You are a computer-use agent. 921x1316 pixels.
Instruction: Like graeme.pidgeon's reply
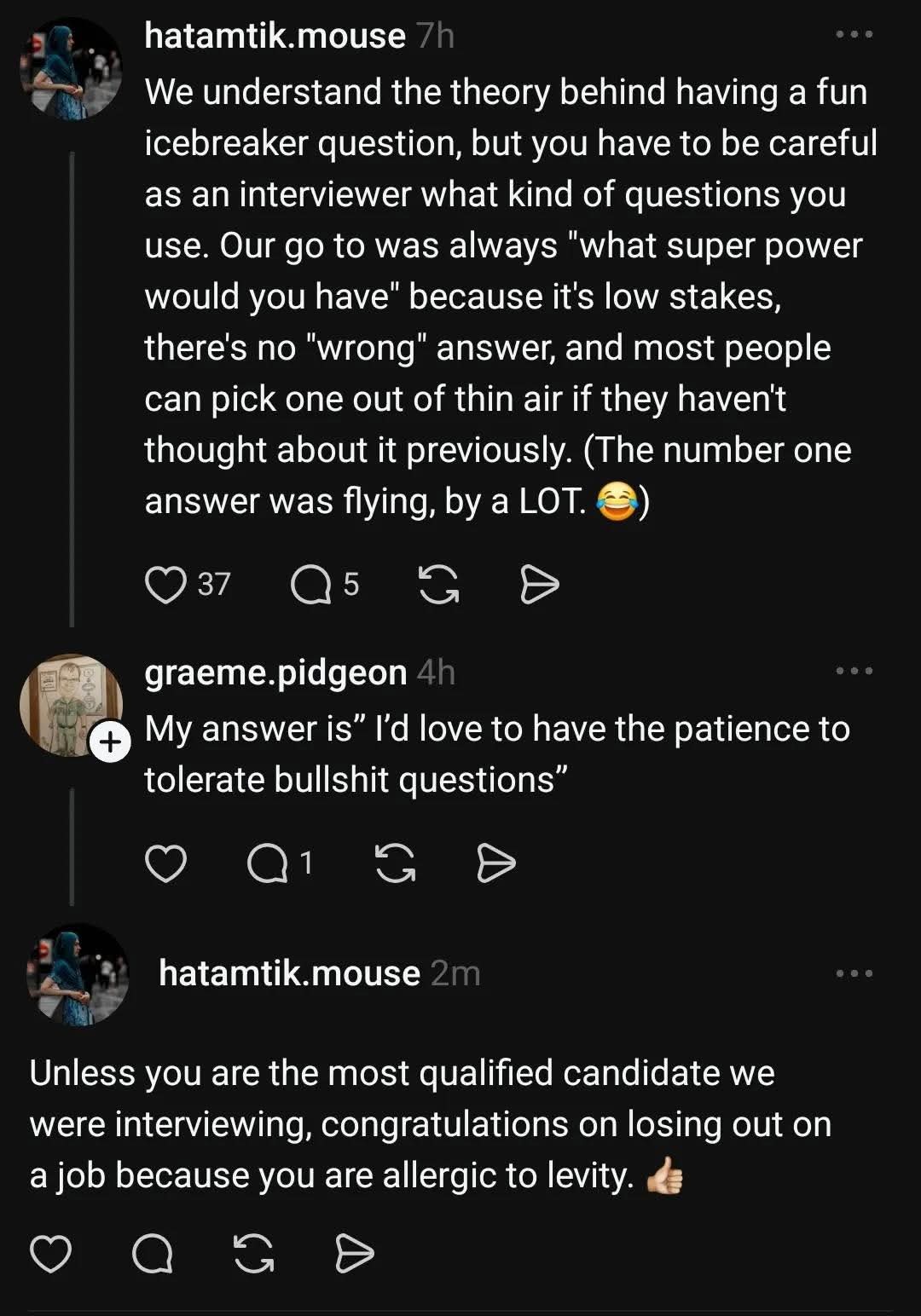165,863
